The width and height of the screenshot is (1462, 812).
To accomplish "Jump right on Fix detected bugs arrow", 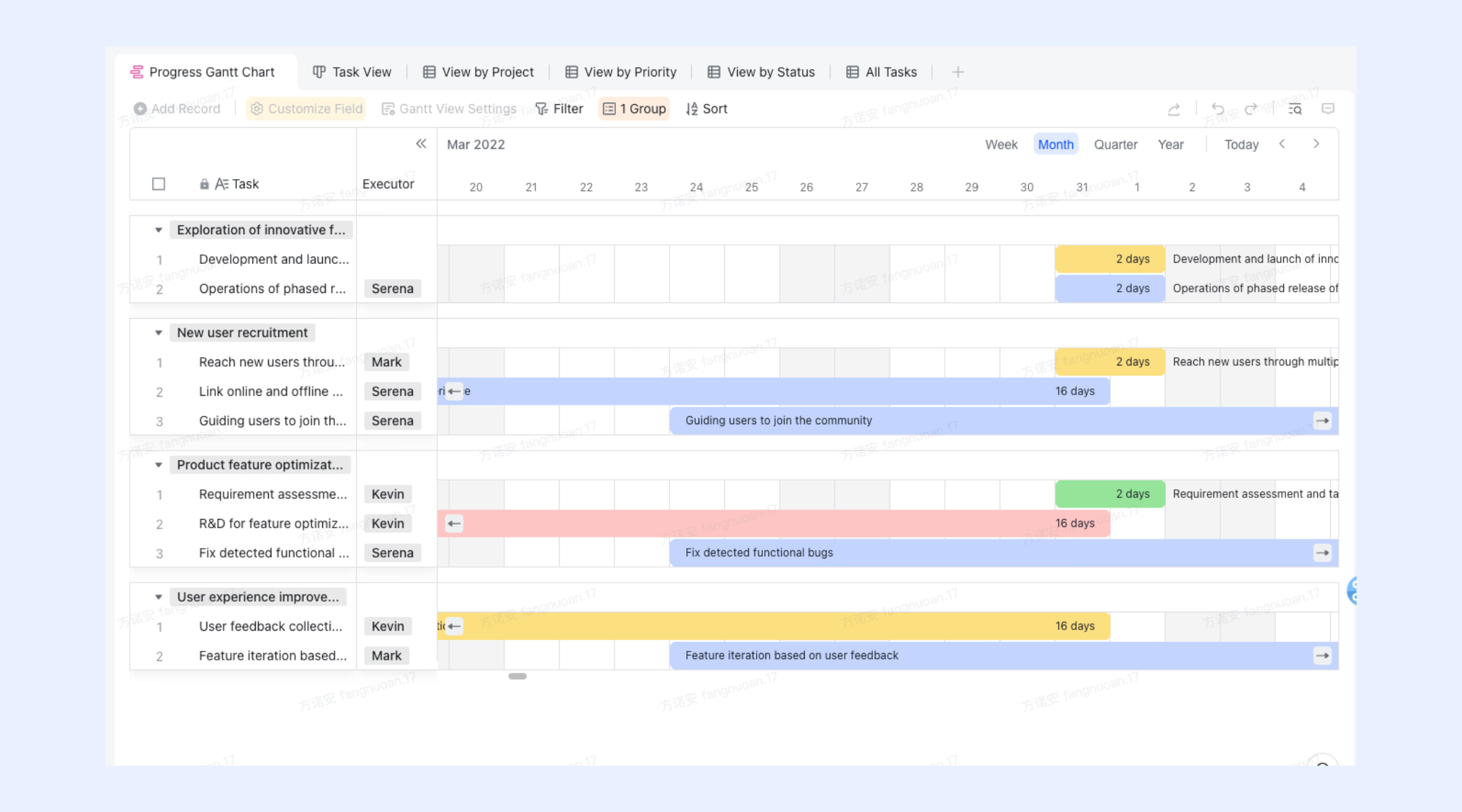I will tap(1323, 553).
